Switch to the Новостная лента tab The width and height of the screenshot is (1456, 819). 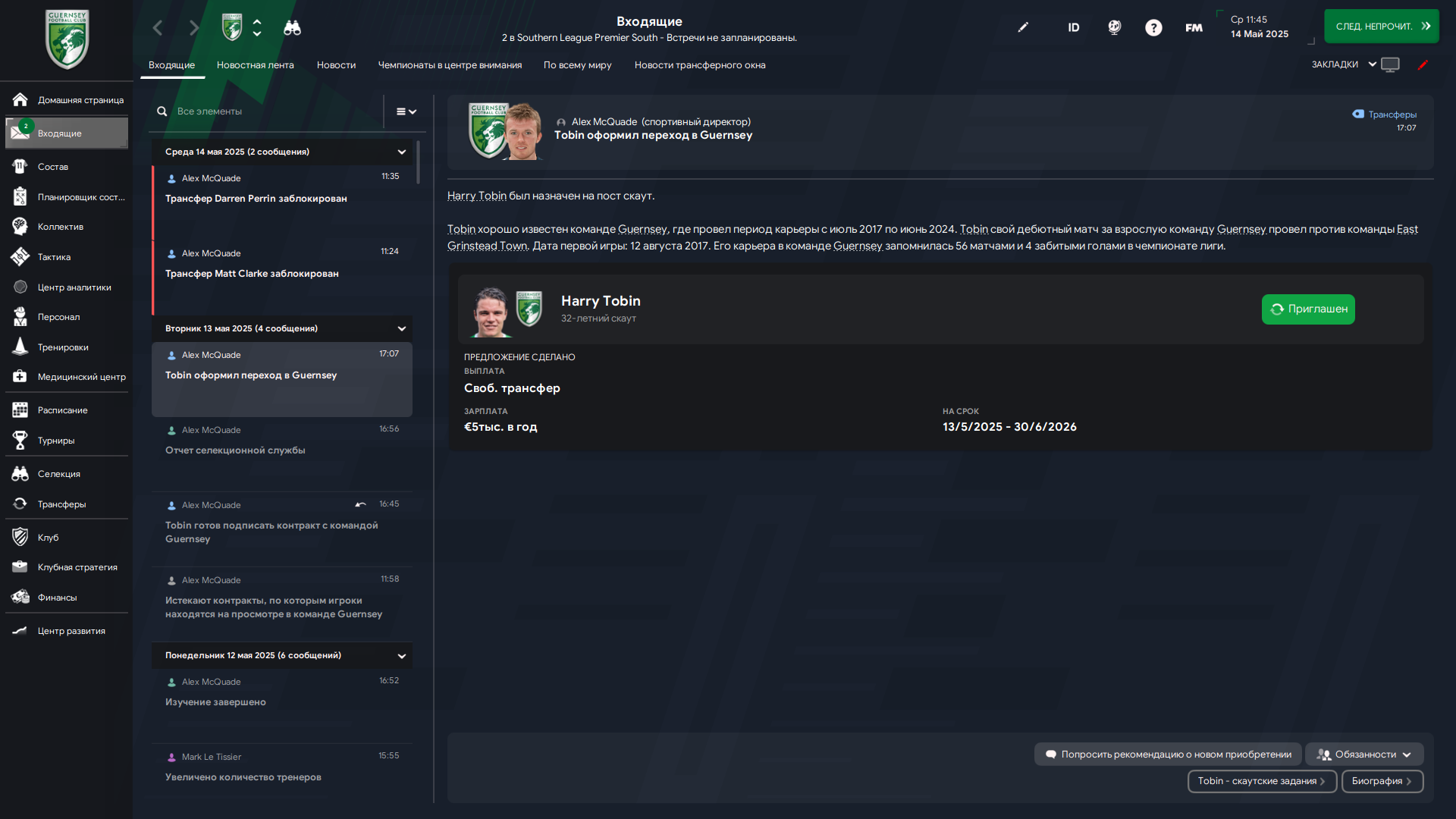[x=255, y=65]
